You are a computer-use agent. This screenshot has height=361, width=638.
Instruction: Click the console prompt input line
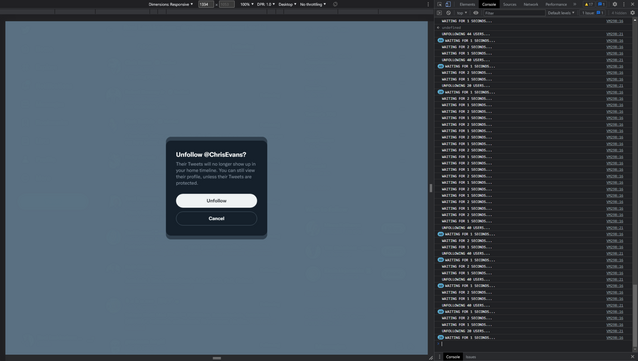tap(533, 344)
